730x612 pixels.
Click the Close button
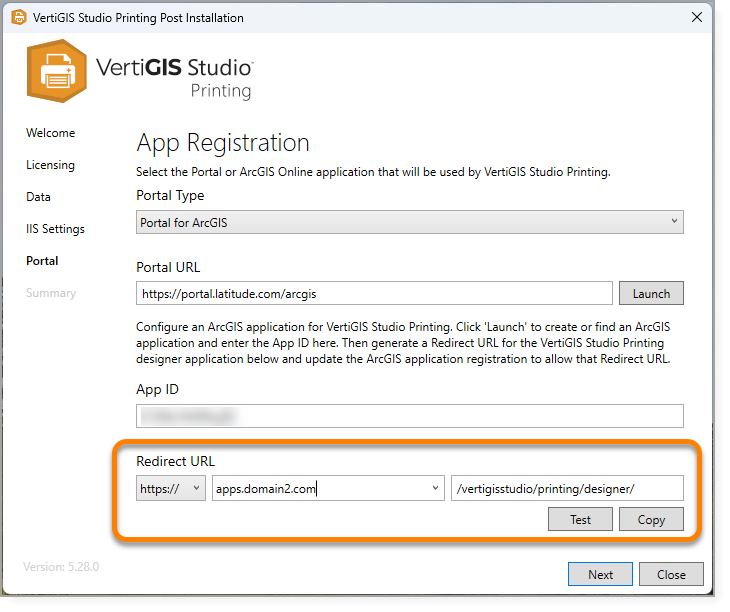click(671, 574)
